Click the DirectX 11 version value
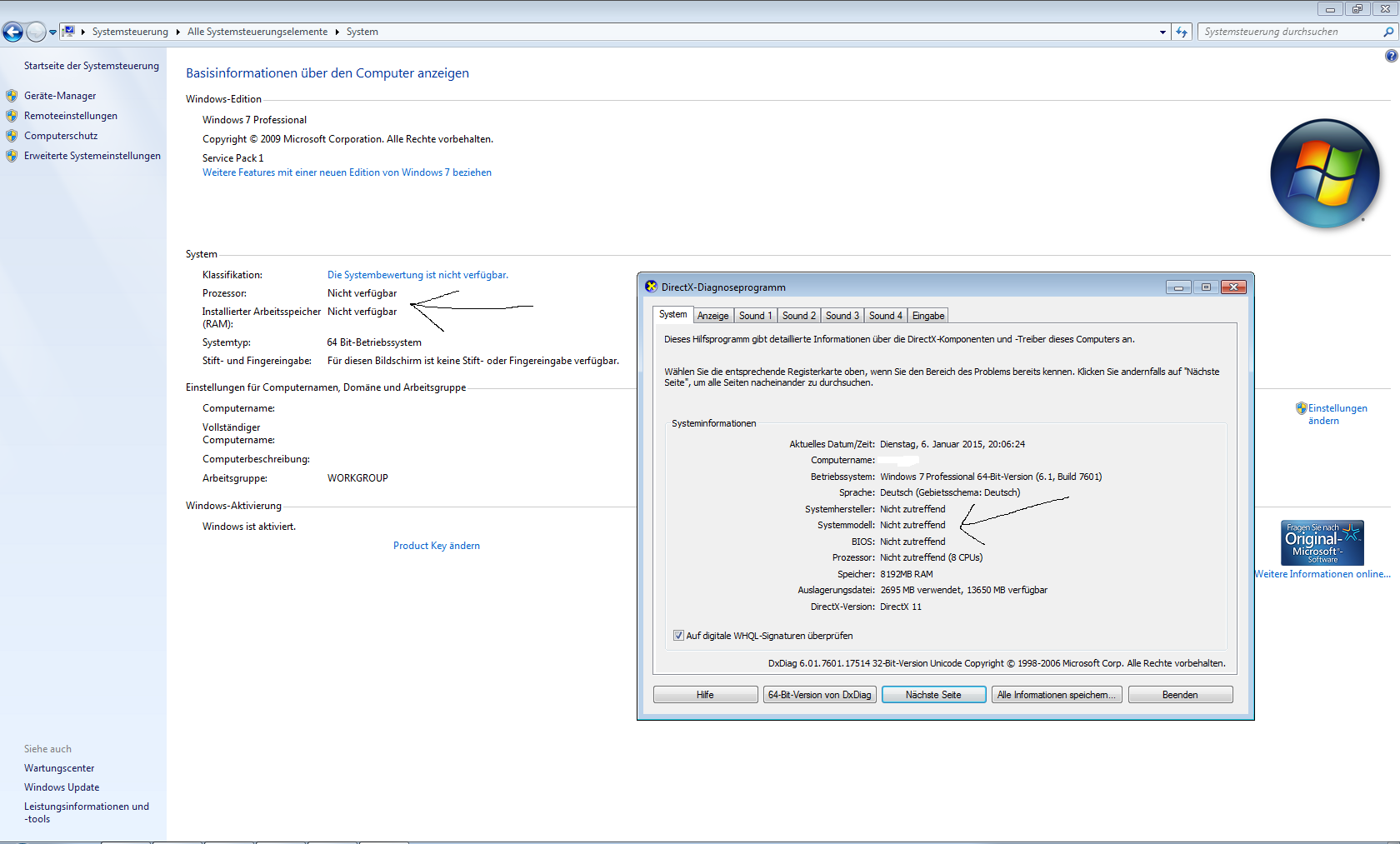Viewport: 1400px width, 844px height. pyautogui.click(x=901, y=607)
